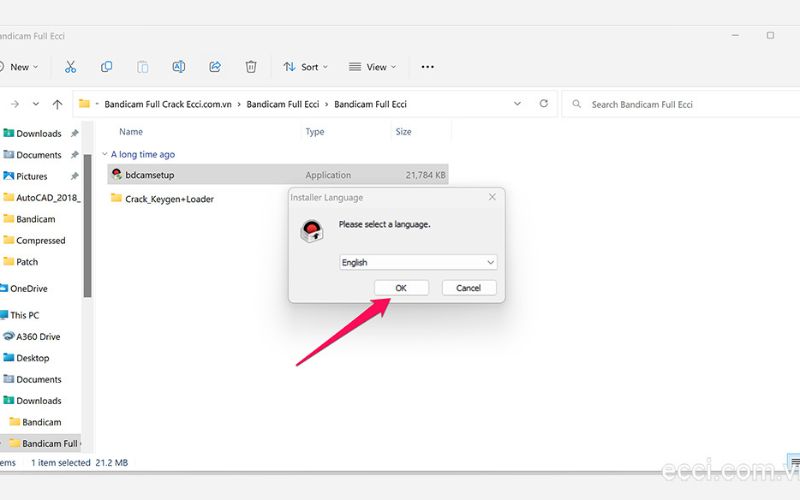Open the View dropdown menu
The width and height of the screenshot is (800, 500).
372,67
